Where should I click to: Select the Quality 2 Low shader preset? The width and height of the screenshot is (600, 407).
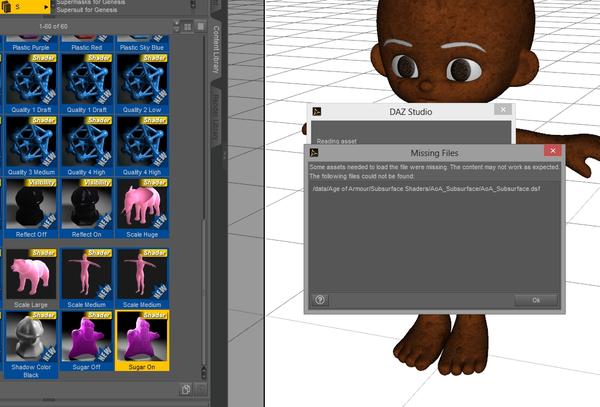[142, 84]
